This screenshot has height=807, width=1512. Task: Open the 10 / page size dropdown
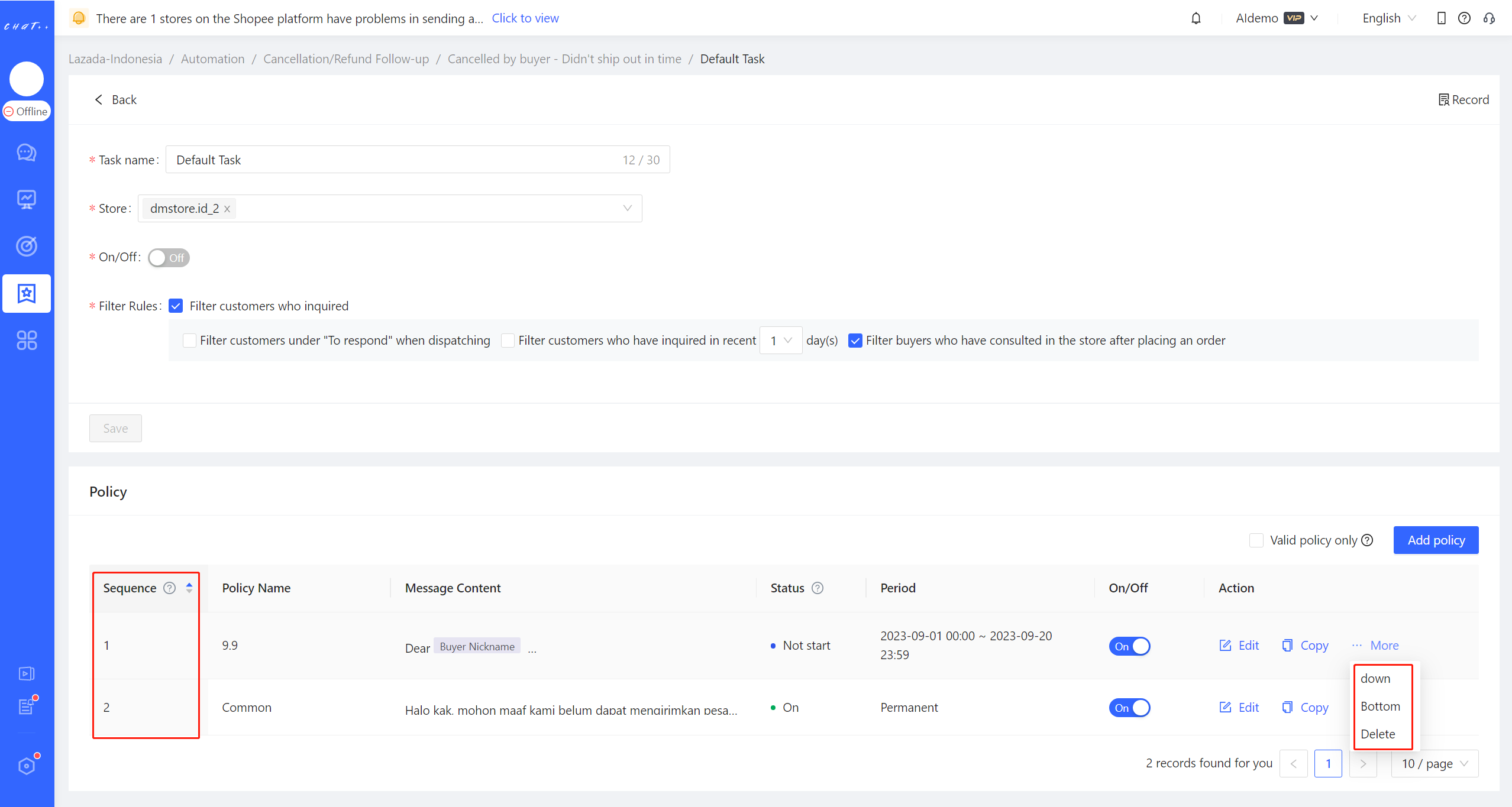coord(1435,763)
